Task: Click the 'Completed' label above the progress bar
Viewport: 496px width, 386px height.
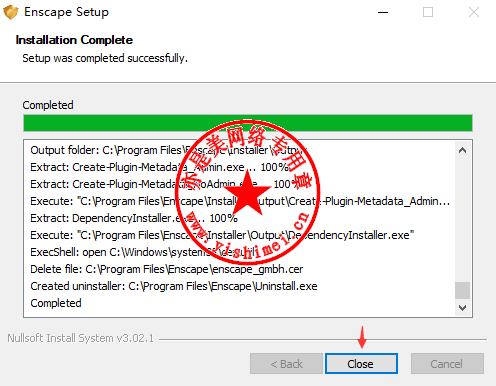Action: pos(48,105)
